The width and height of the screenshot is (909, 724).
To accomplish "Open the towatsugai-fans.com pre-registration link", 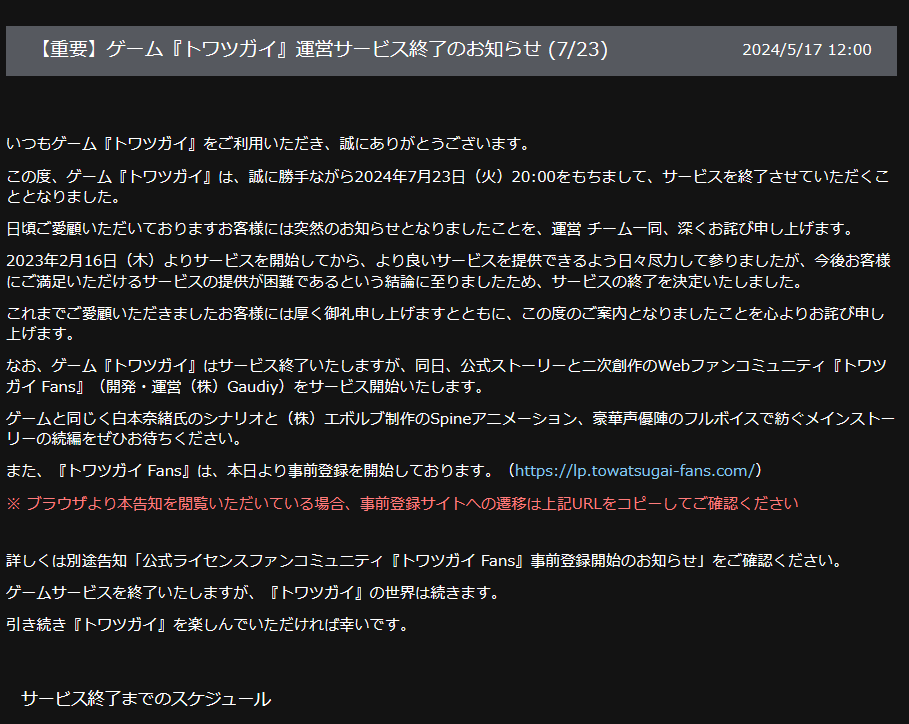I will 635,471.
